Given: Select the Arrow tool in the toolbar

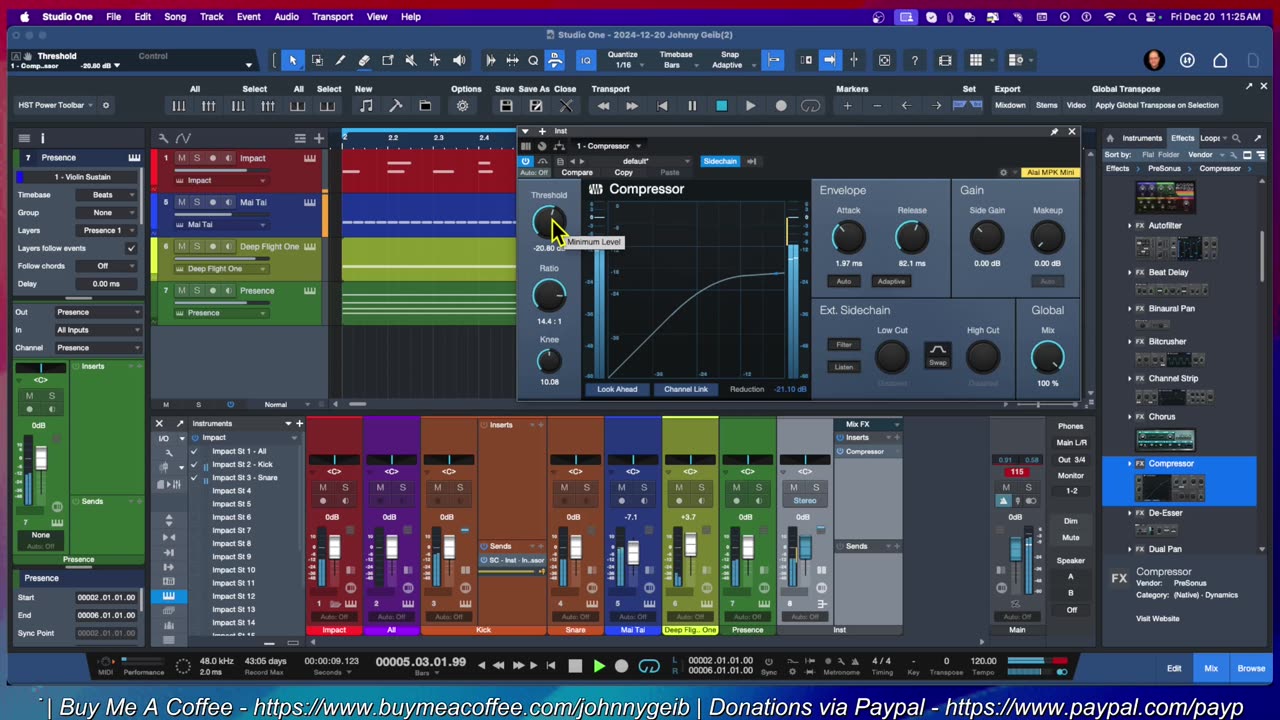Looking at the screenshot, I should click(293, 61).
